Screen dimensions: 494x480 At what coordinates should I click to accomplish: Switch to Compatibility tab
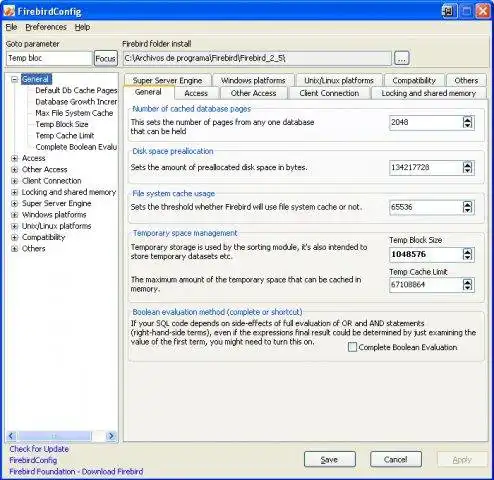tap(414, 80)
